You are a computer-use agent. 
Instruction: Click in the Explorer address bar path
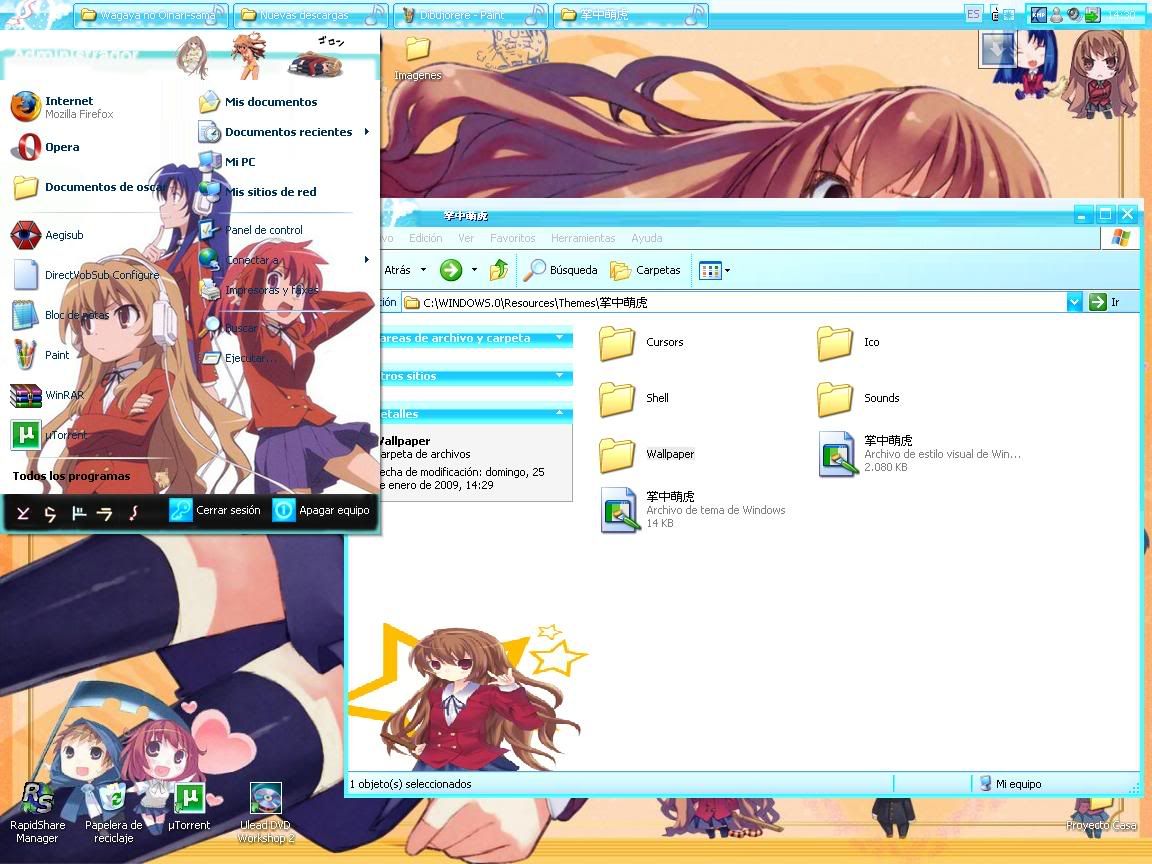[x=733, y=302]
